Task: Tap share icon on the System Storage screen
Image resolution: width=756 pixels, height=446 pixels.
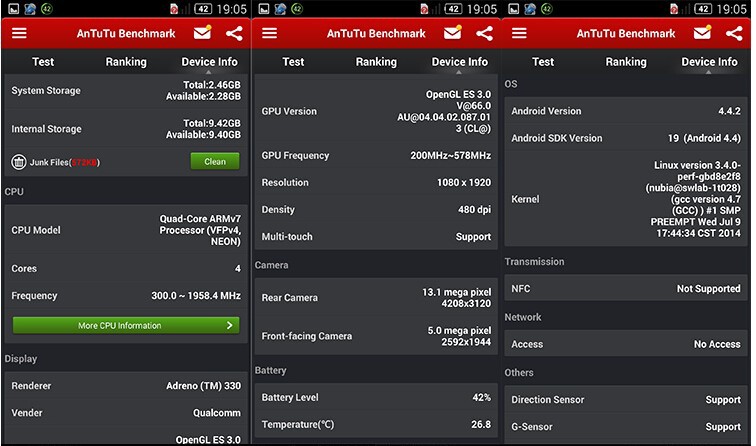Action: point(234,33)
